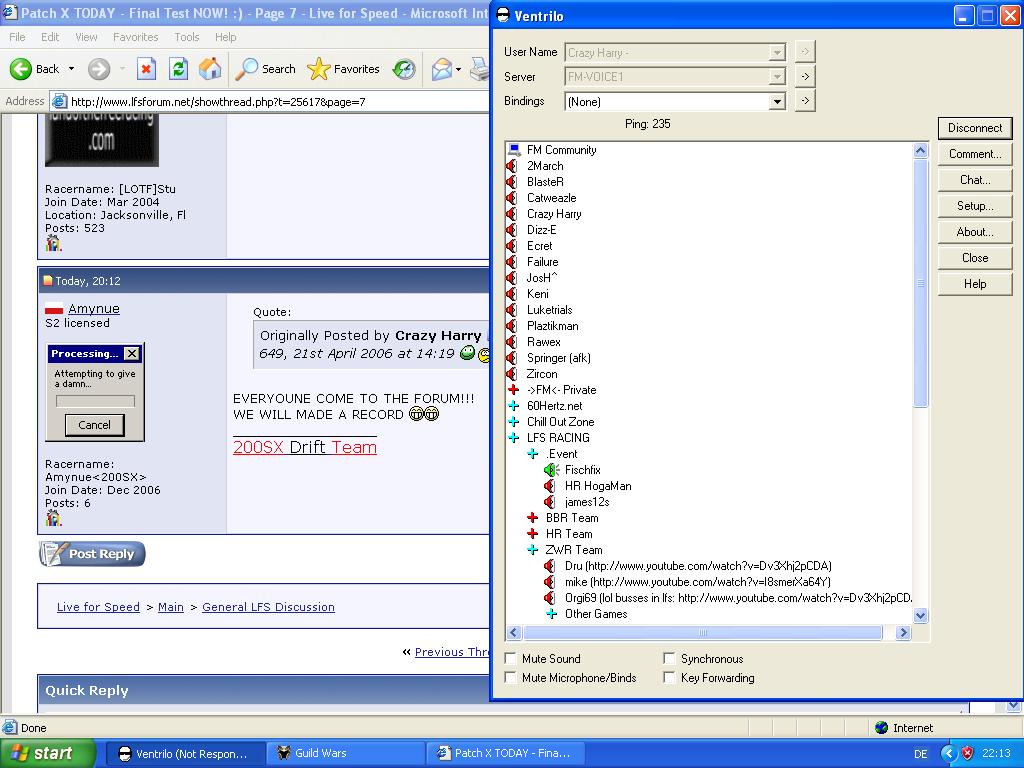Open the Ventrilo Chat window
Image resolution: width=1024 pixels, height=768 pixels.
coord(975,180)
